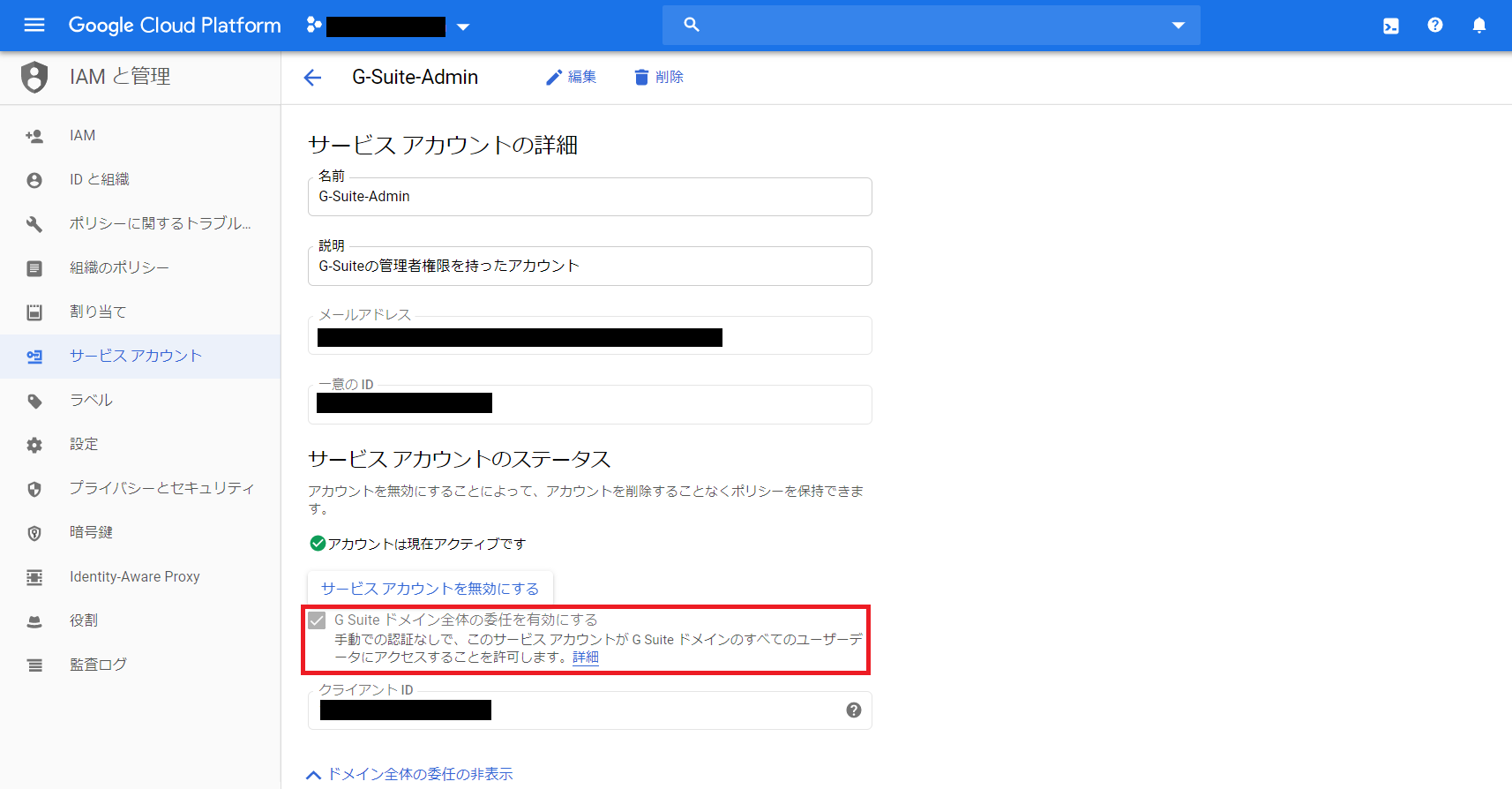Open the help question mark icon
The image size is (1512, 789).
coord(1435,25)
